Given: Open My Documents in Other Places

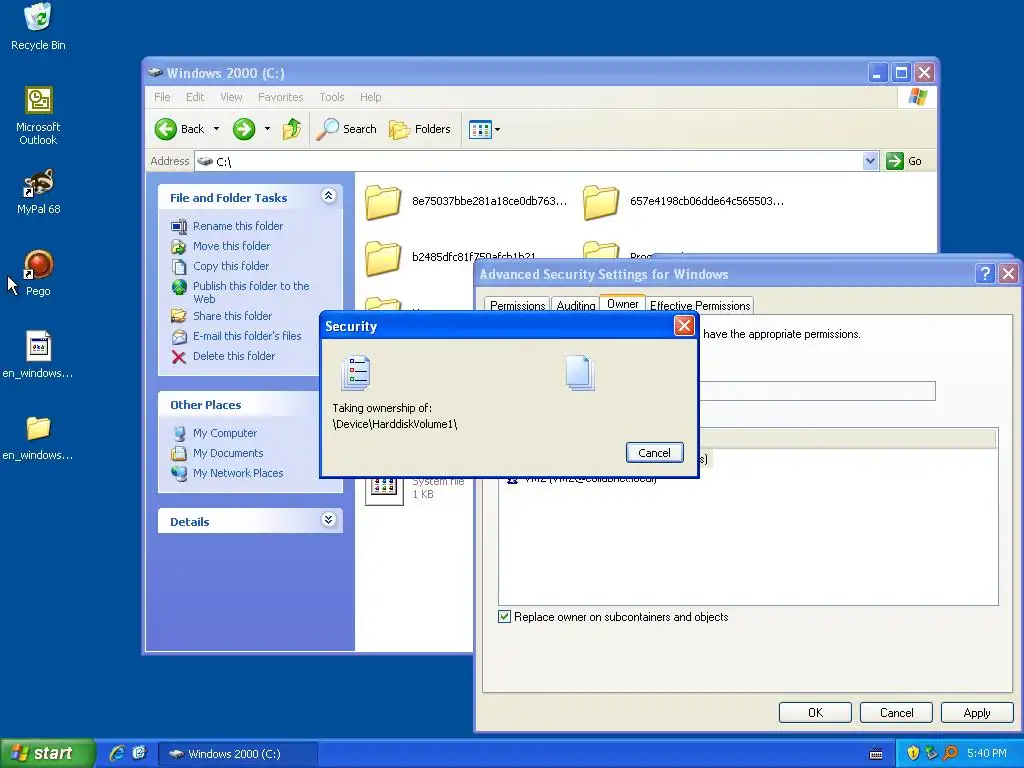Looking at the screenshot, I should 228,453.
